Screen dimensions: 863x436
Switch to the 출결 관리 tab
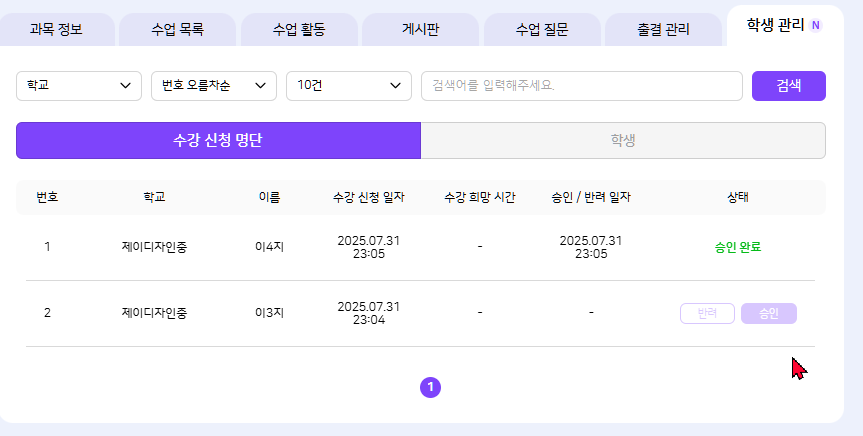pos(663,30)
